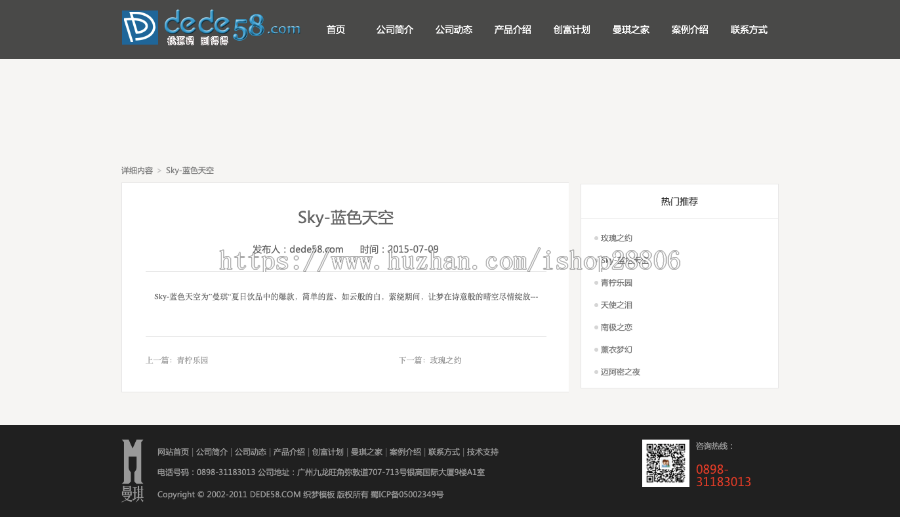
Task: Open 曼琪之家 in the top navigation
Action: 631,29
